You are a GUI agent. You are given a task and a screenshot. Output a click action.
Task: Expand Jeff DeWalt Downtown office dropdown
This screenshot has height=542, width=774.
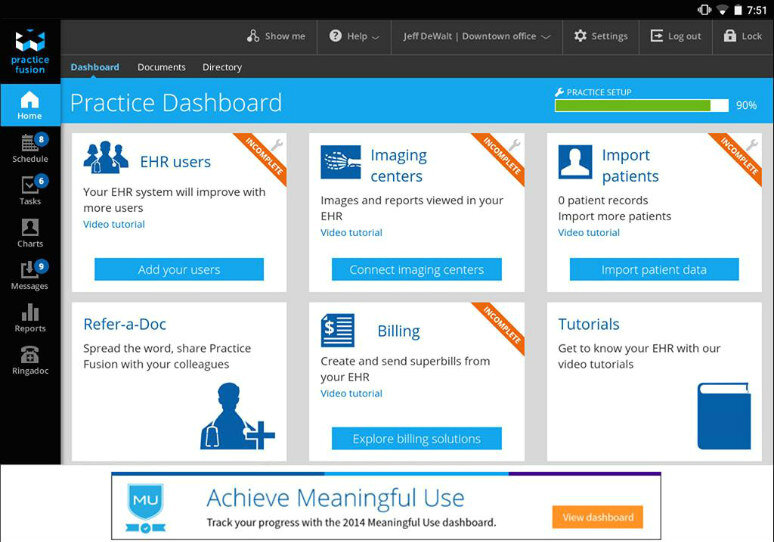click(476, 36)
